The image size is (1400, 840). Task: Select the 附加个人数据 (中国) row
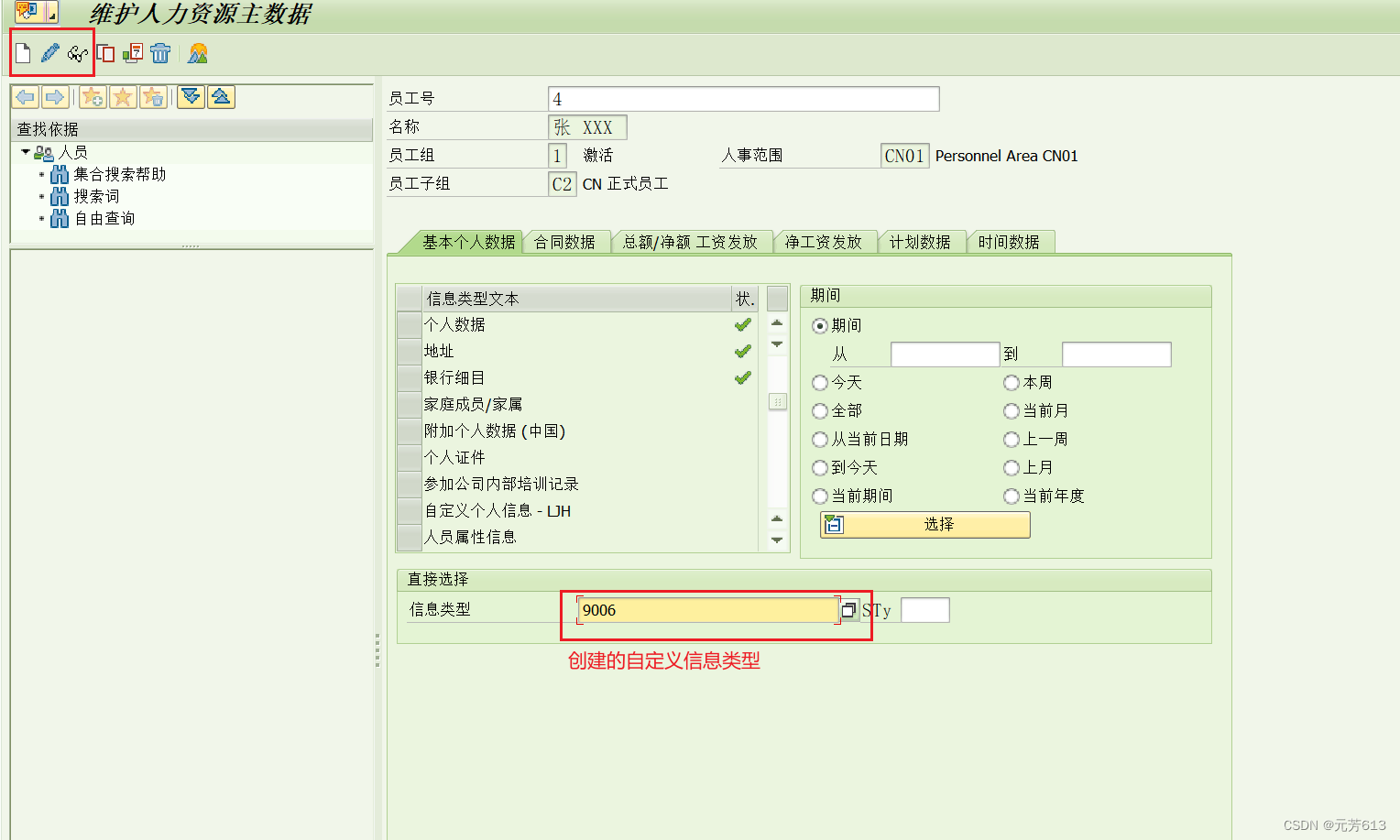tap(577, 431)
